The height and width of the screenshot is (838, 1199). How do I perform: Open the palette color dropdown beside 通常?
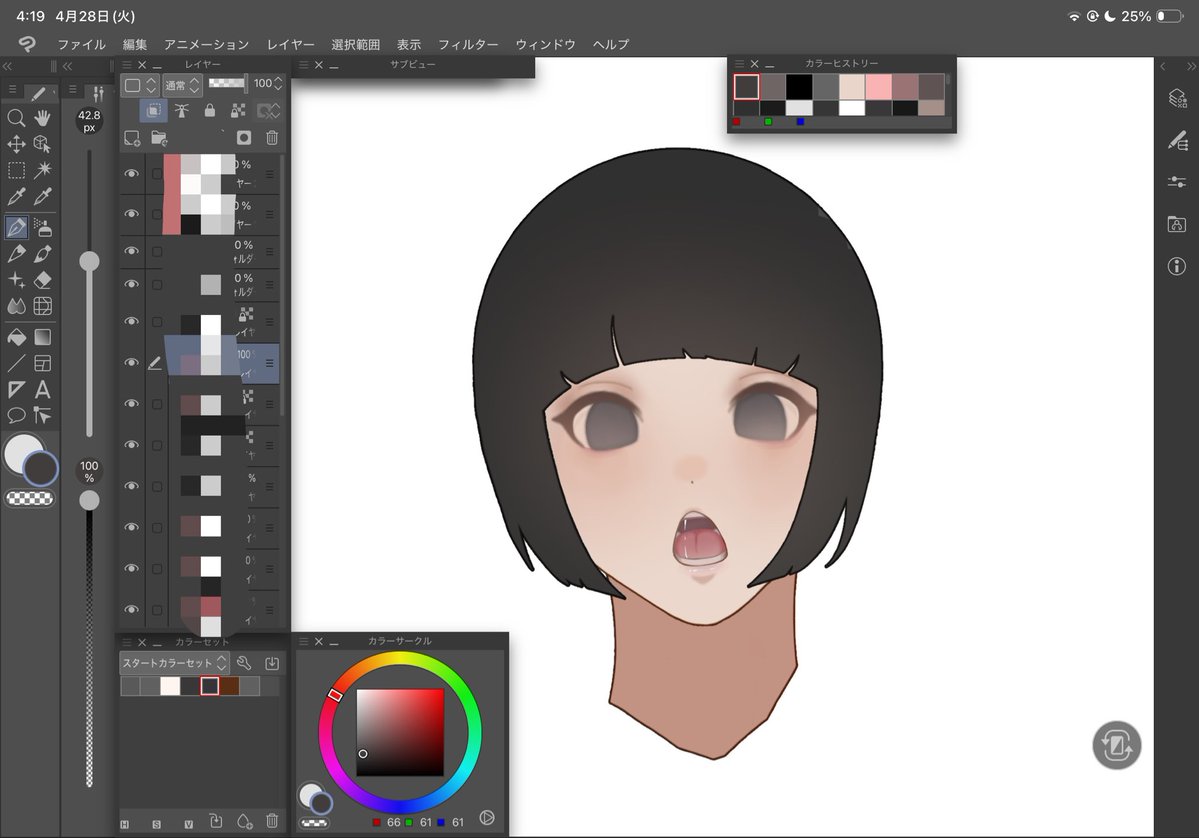point(140,85)
